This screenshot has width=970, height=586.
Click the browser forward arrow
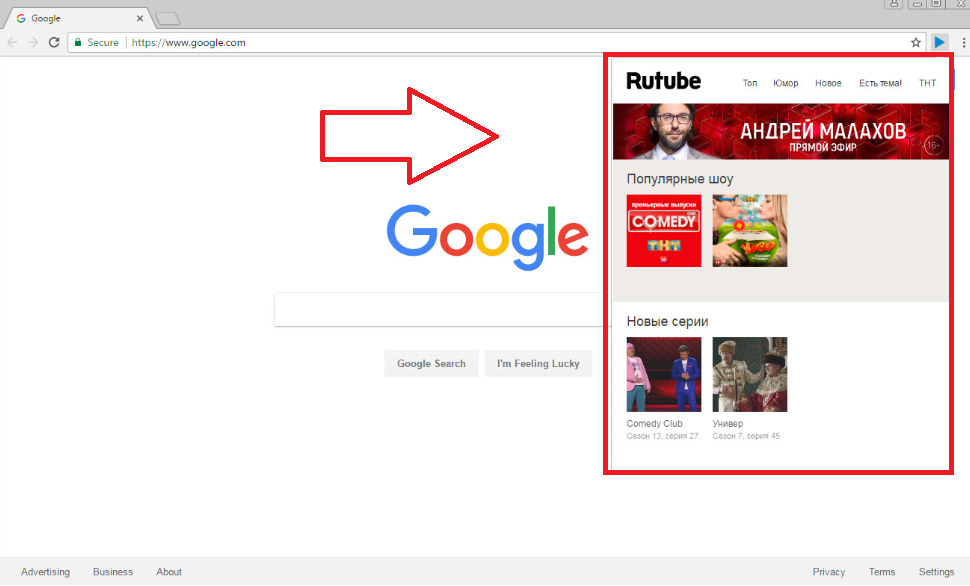(33, 43)
